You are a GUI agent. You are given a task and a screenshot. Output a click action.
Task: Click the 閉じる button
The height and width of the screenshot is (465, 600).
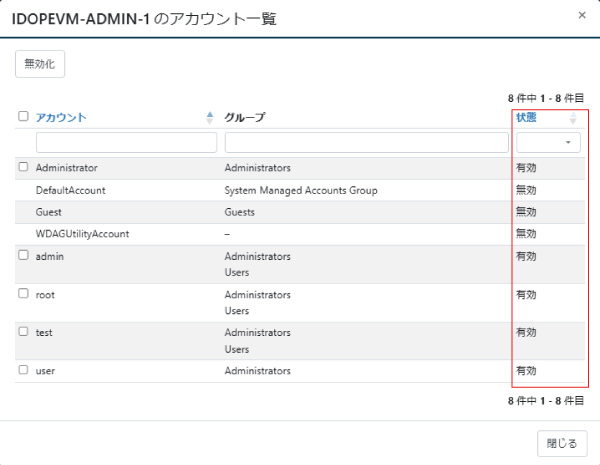pyautogui.click(x=562, y=443)
